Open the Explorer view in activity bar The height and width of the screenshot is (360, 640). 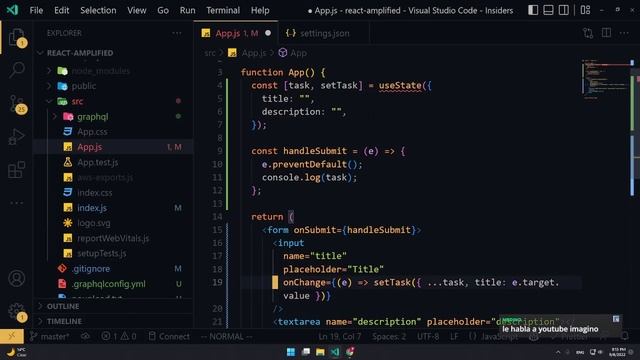[17, 38]
